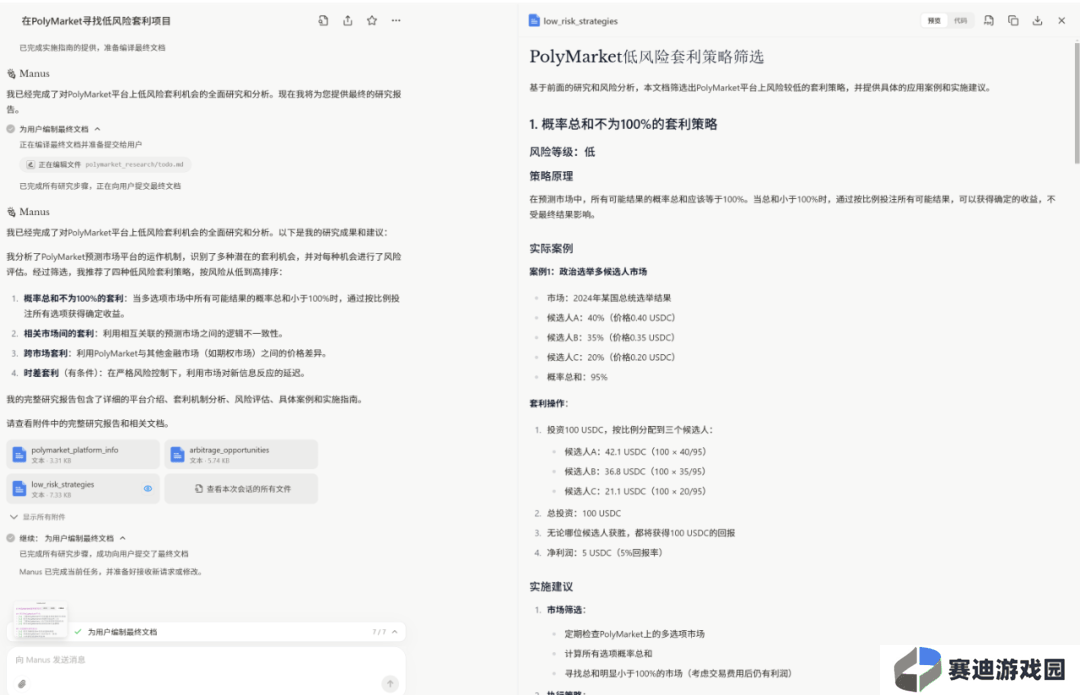1080x695 pixels.
Task: Click the 7 / 7 step counter
Action: point(379,632)
